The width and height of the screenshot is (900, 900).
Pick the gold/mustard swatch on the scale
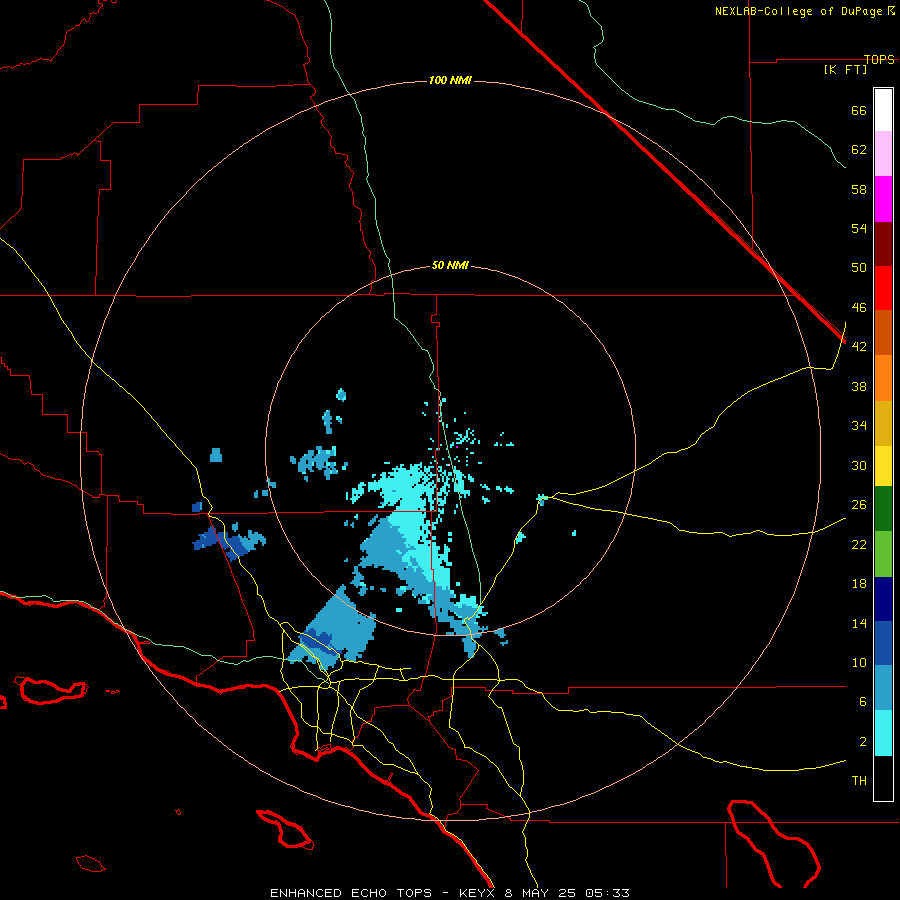(x=883, y=423)
